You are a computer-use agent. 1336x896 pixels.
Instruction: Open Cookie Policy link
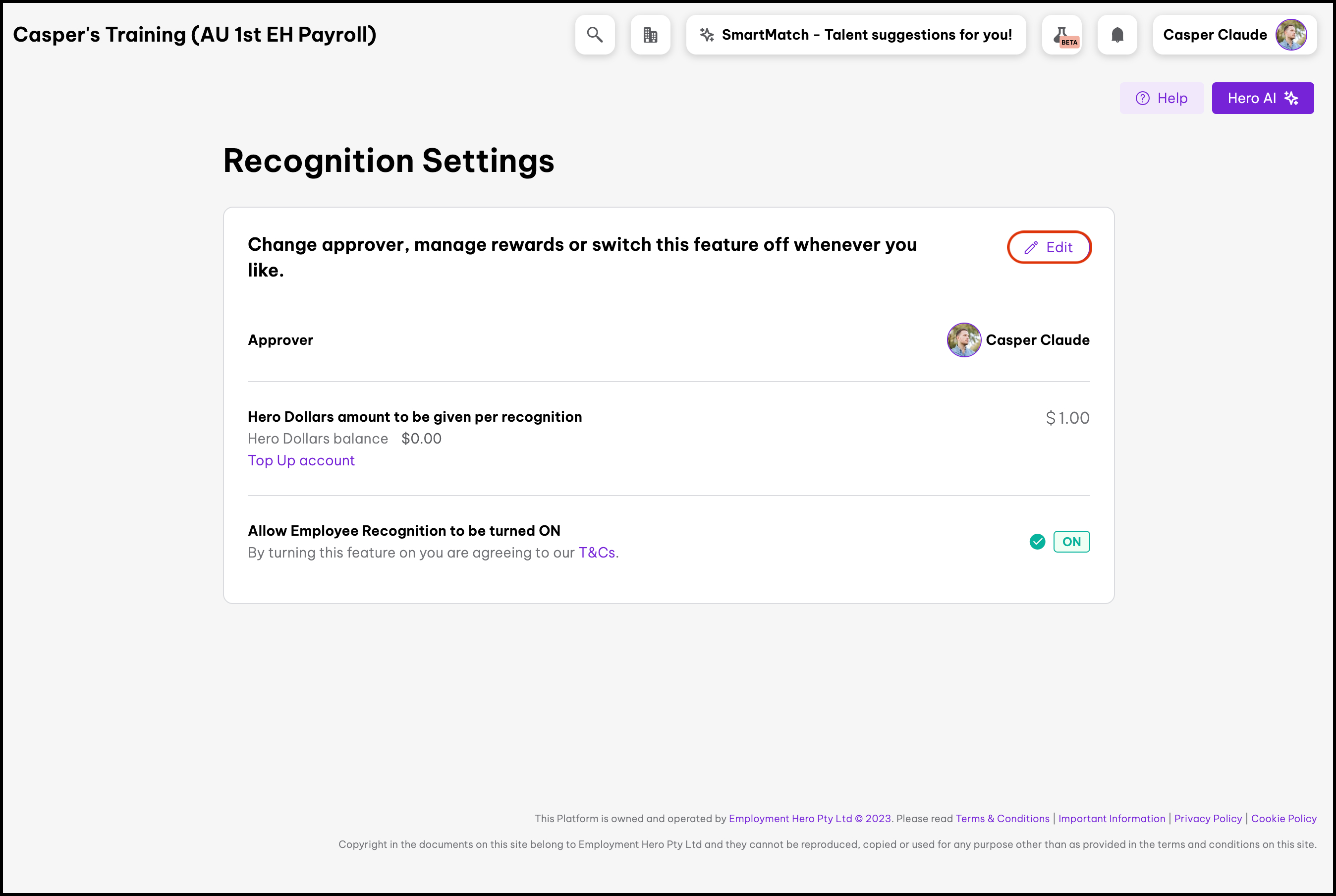tap(1284, 818)
